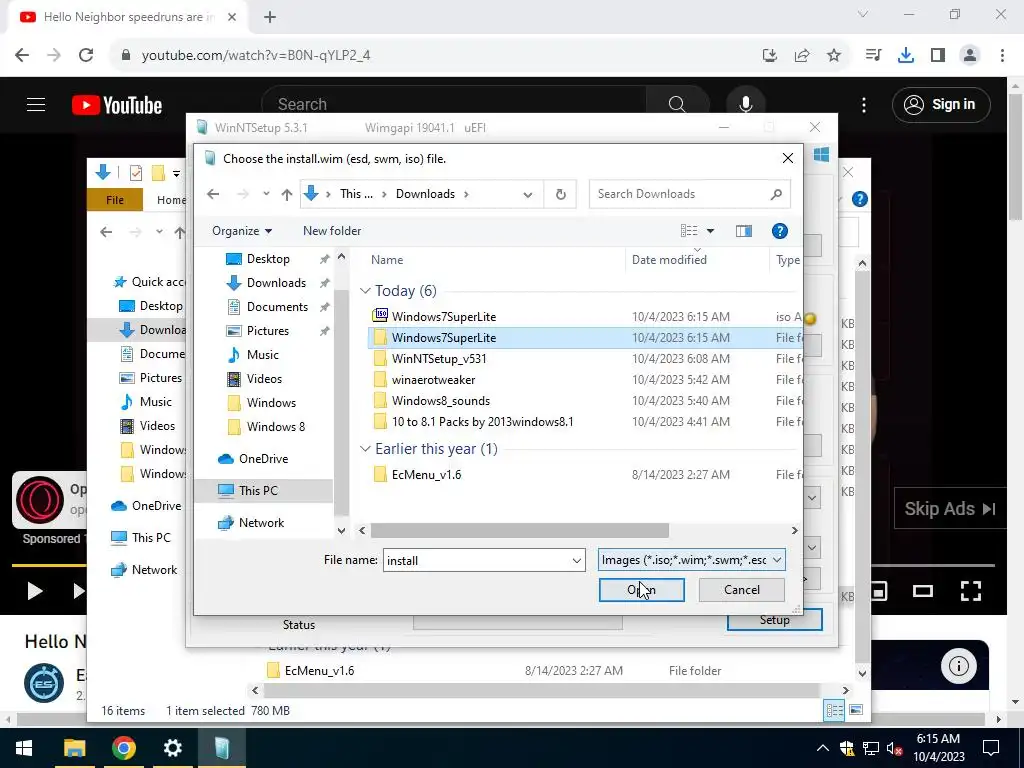Toggle the preview pane icon in dialog
Viewport: 1024px width, 768px height.
pos(743,231)
